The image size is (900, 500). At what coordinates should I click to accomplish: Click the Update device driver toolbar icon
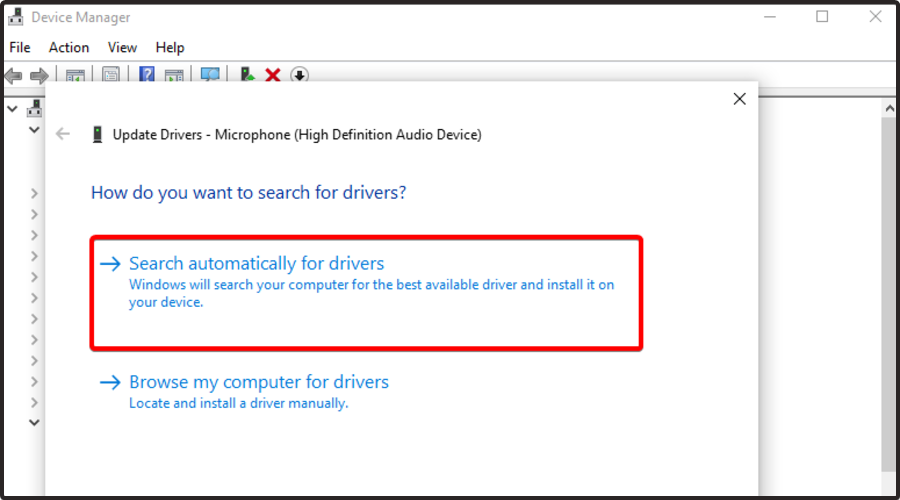click(x=247, y=75)
